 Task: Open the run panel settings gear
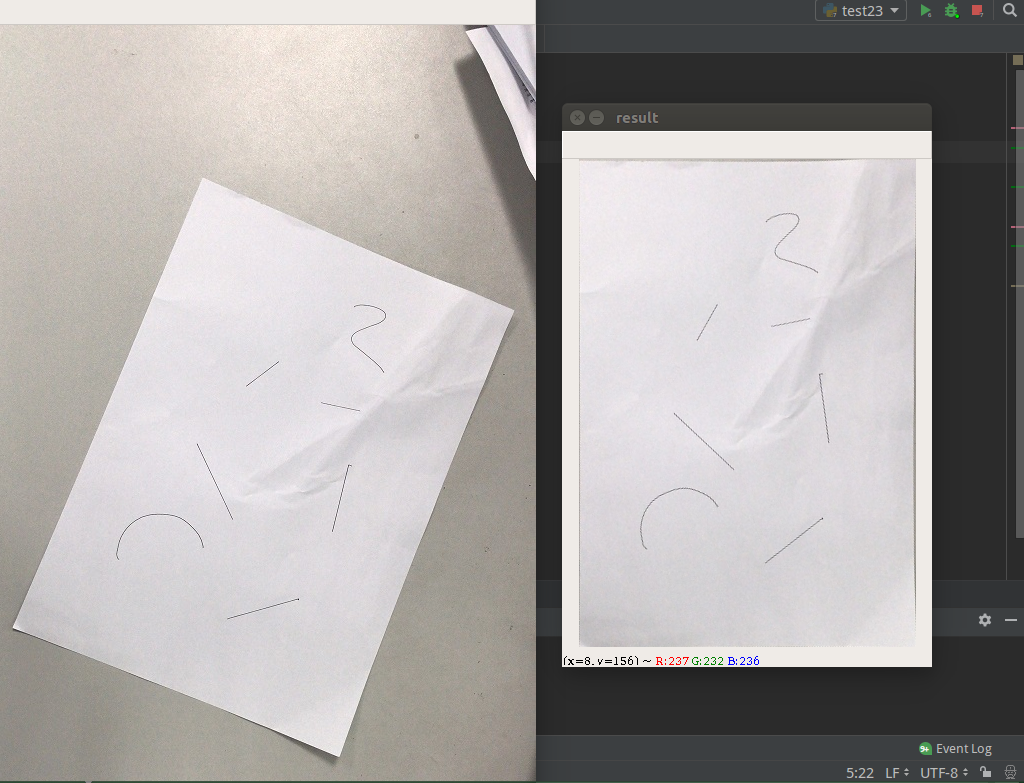(985, 620)
